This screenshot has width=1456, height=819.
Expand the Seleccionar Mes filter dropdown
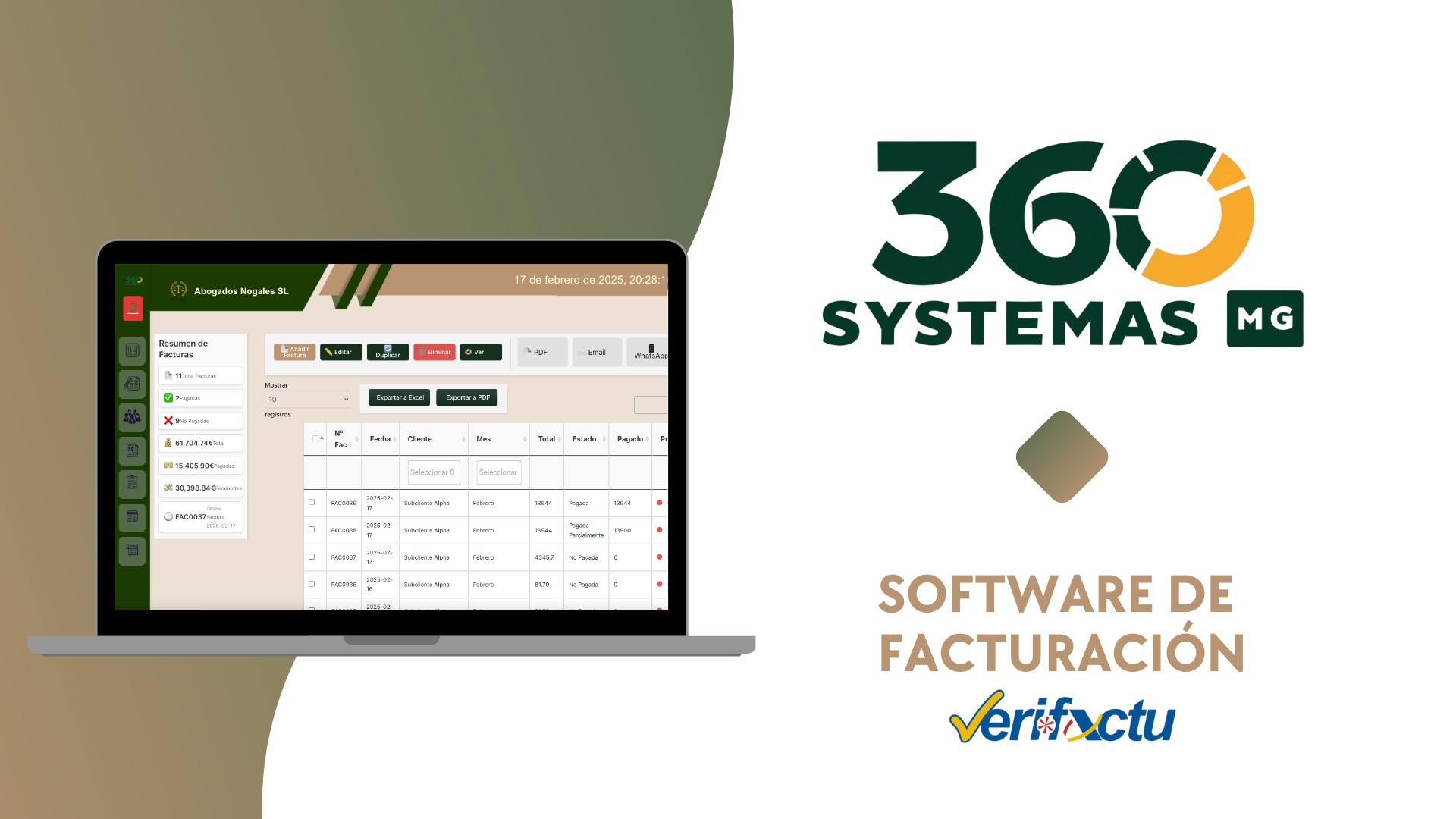tap(498, 472)
